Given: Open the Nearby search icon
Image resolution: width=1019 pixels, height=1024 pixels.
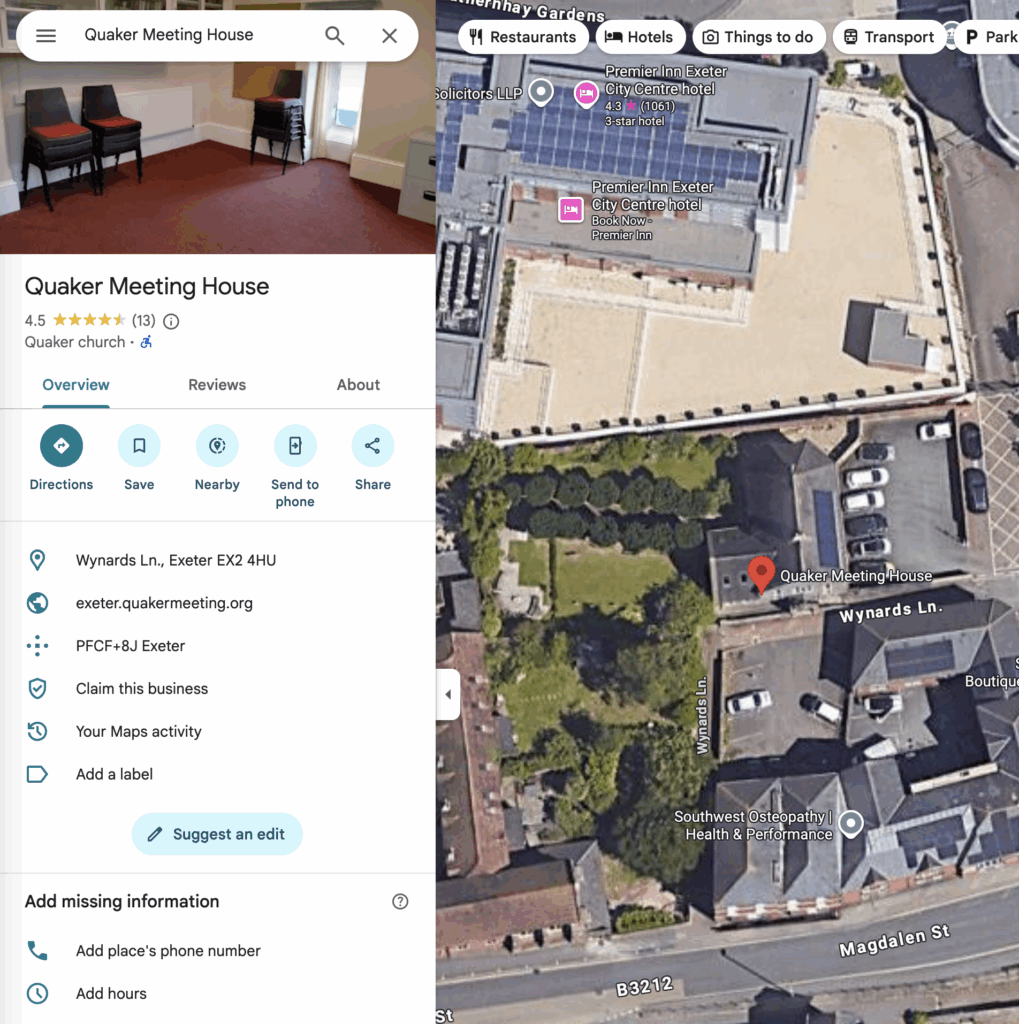Looking at the screenshot, I should (x=217, y=445).
